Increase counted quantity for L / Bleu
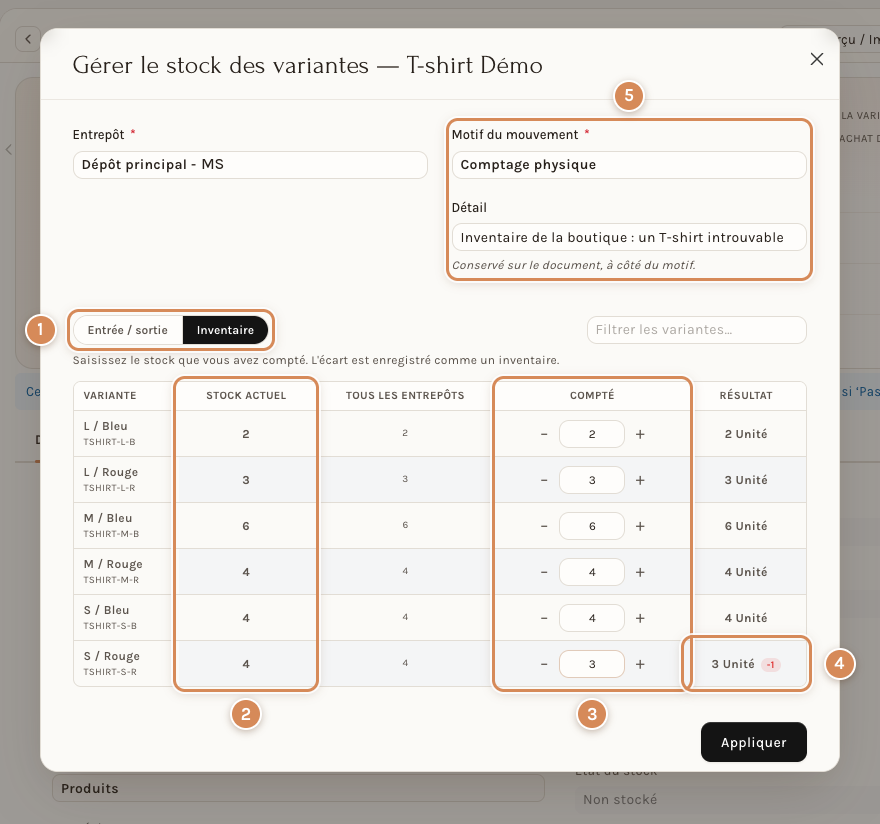Image resolution: width=880 pixels, height=824 pixels. 640,434
